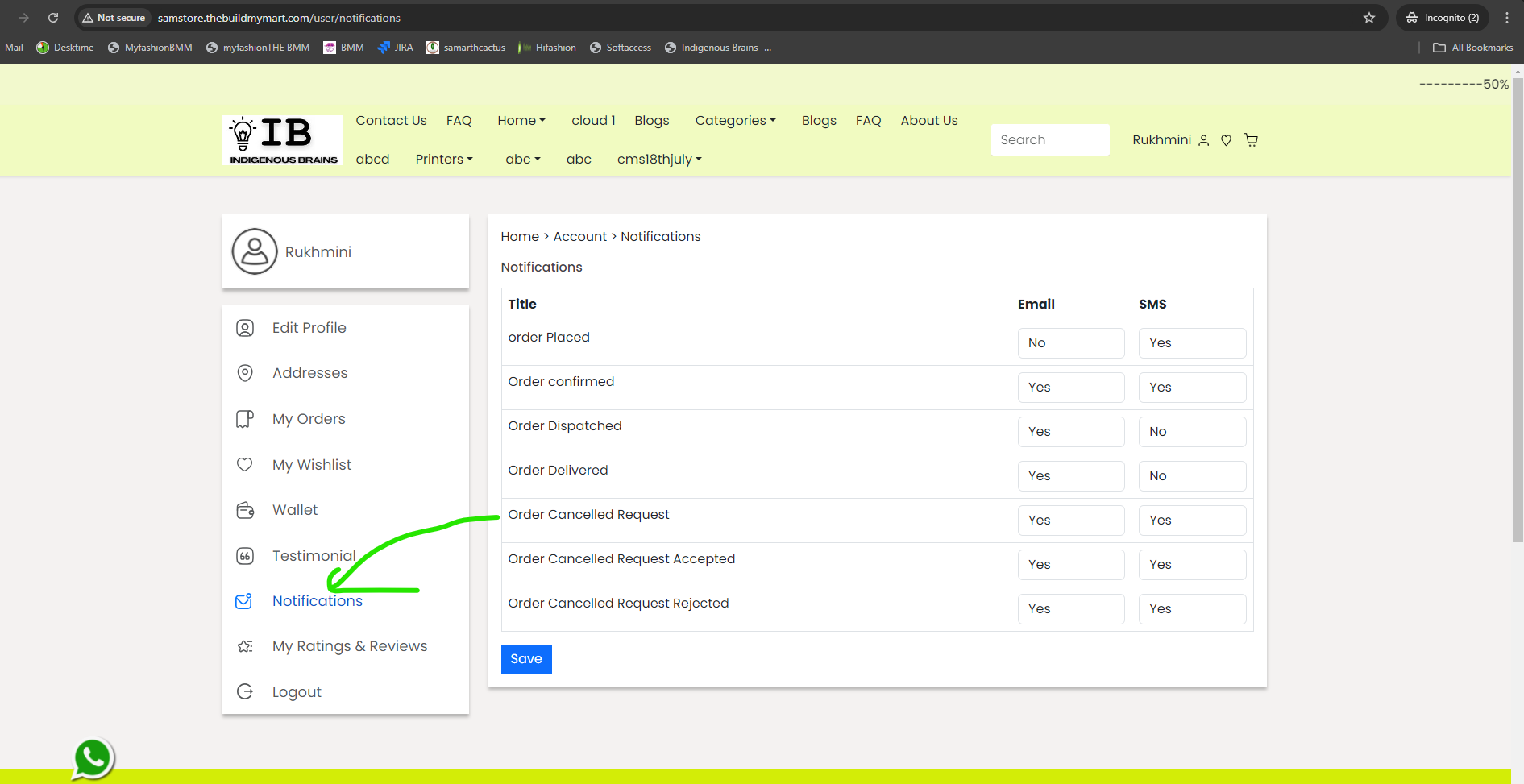Click the My Wishlist heart icon in sidebar

coord(245,465)
